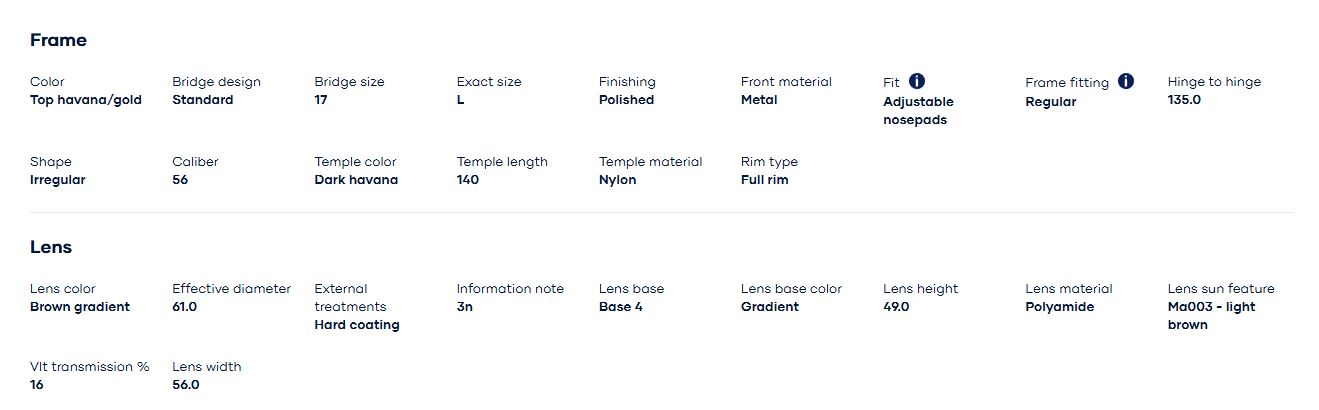Click the Full rim type value

coord(764,180)
